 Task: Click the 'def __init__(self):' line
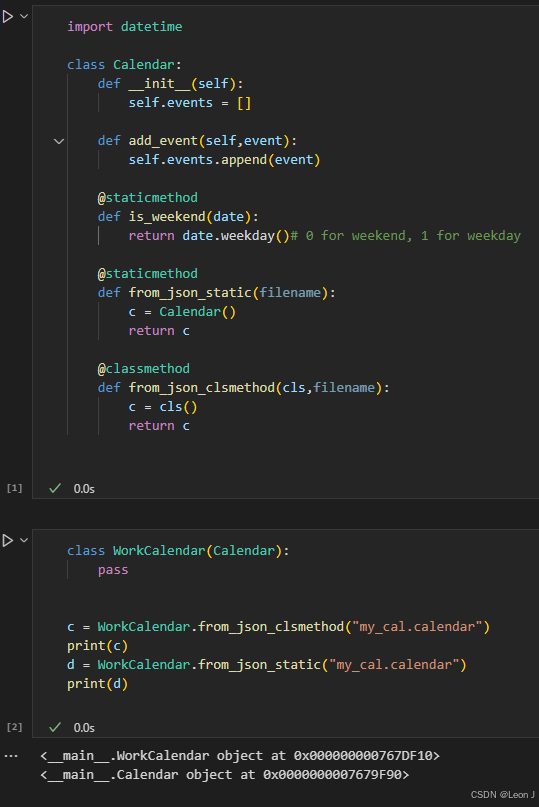170,84
